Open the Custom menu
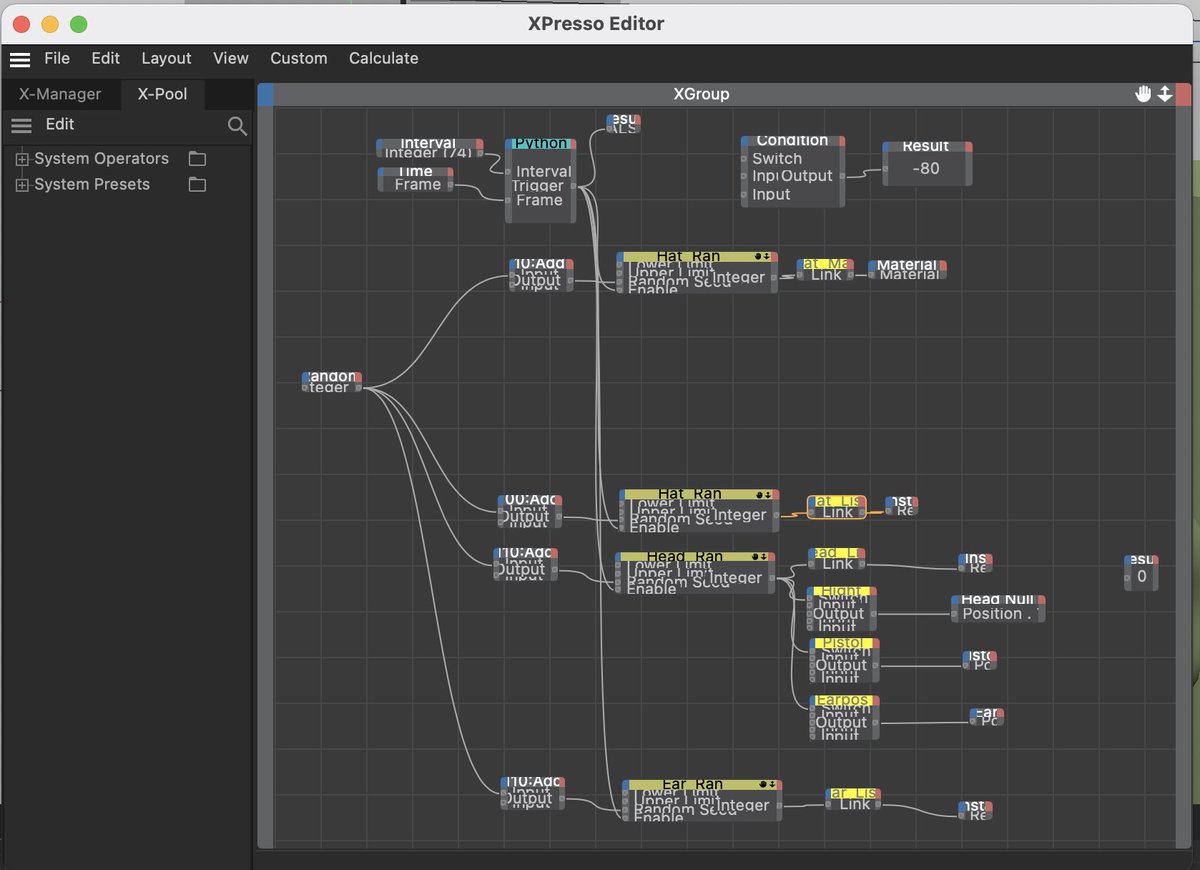1200x870 pixels. (299, 59)
